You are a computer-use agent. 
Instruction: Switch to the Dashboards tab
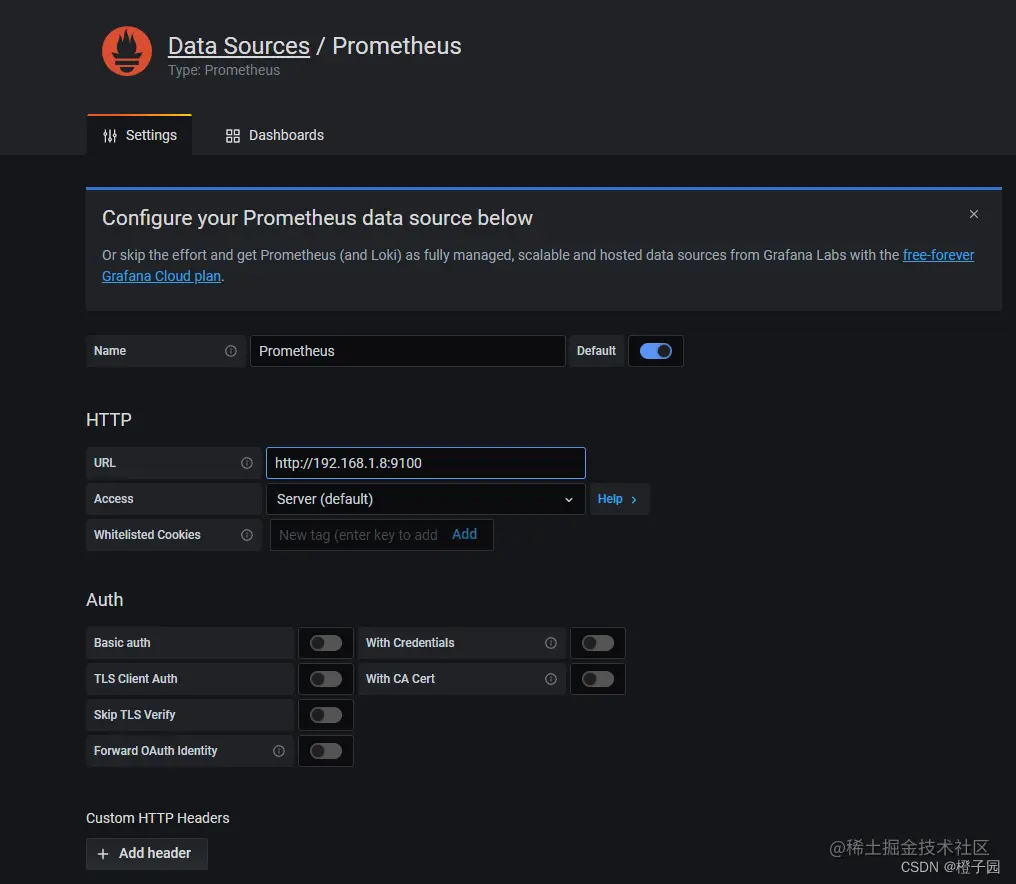click(275, 135)
